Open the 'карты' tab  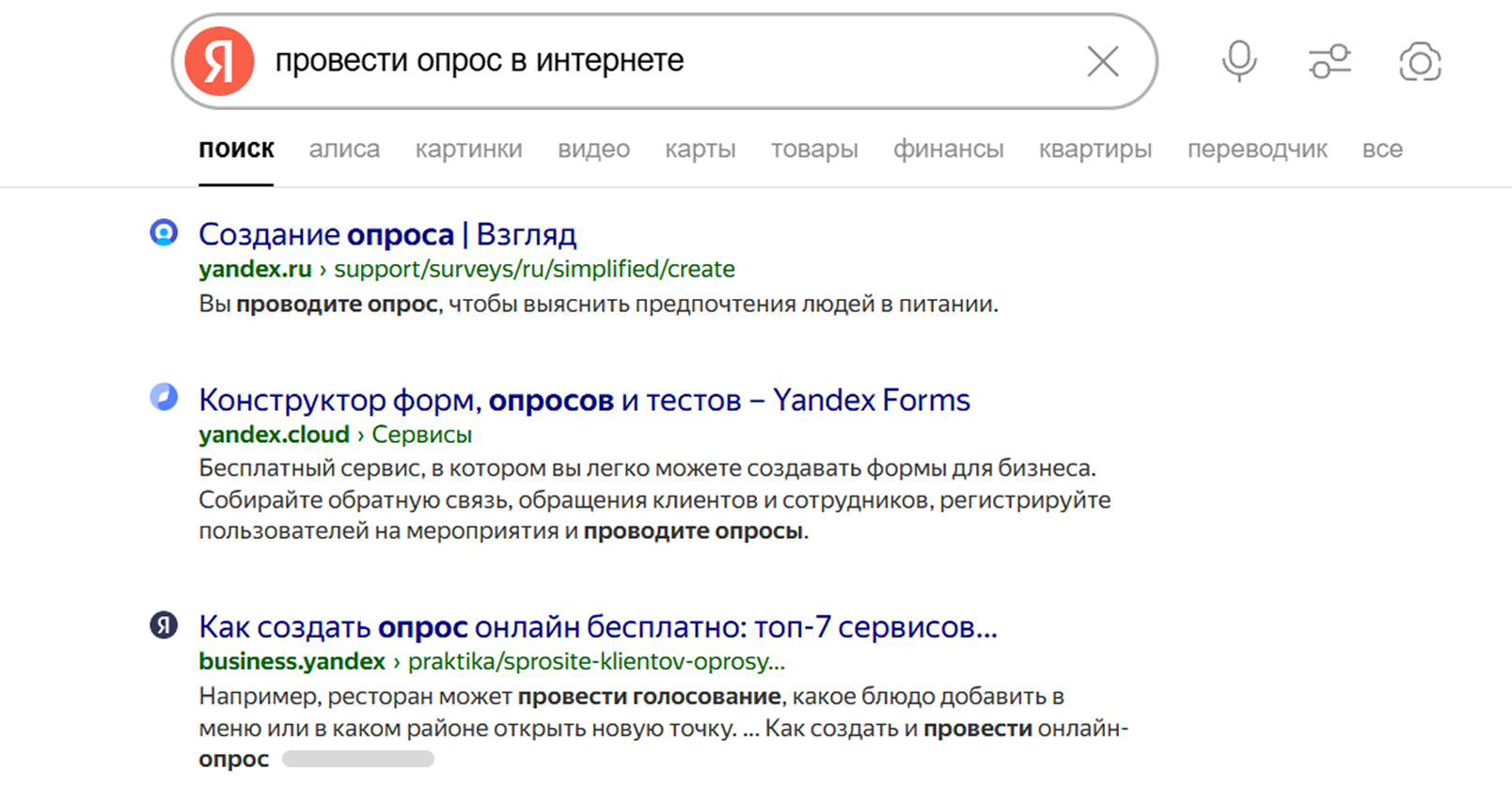tap(700, 149)
